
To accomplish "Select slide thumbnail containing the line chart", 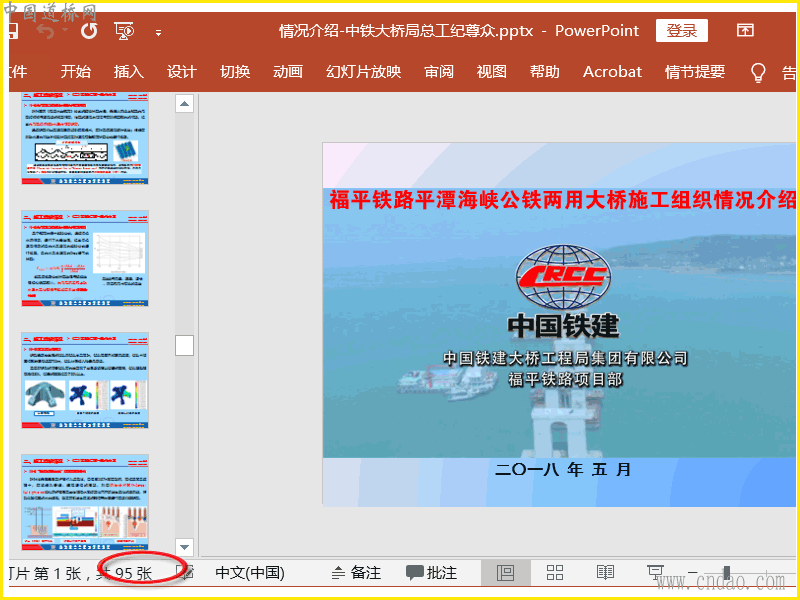I will coord(85,258).
